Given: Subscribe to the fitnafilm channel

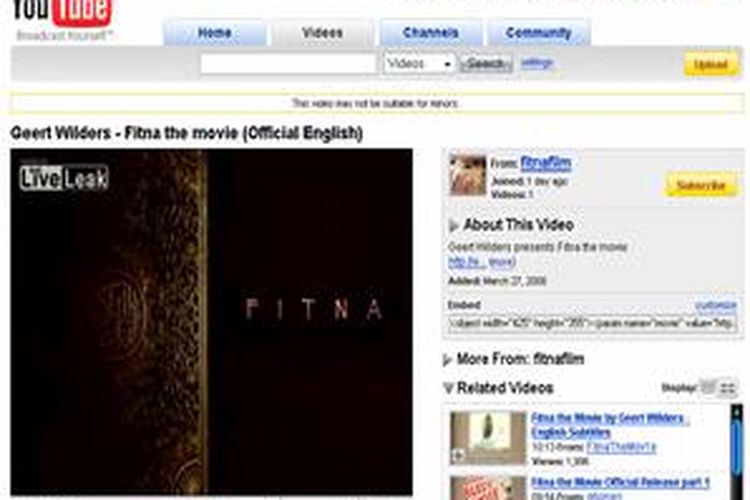Looking at the screenshot, I should tap(701, 185).
